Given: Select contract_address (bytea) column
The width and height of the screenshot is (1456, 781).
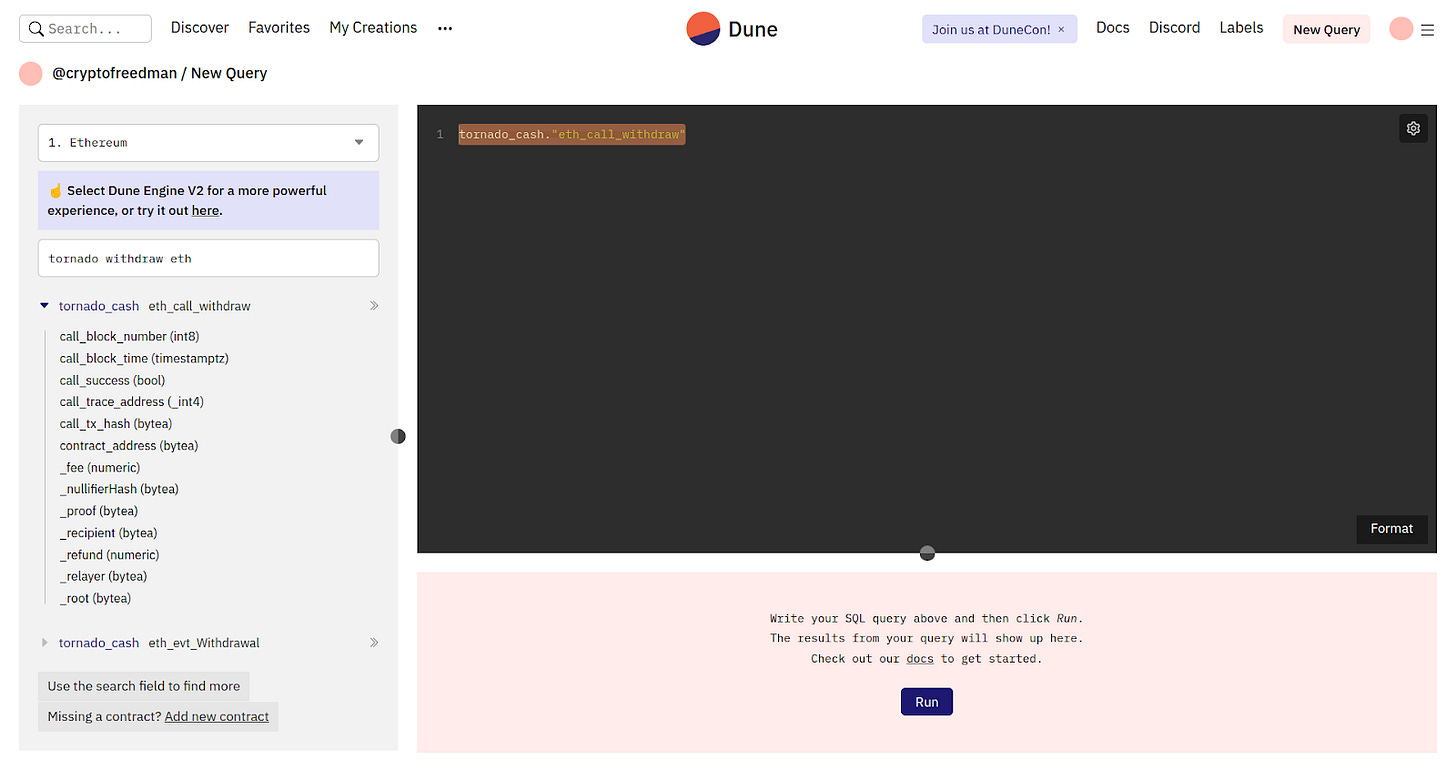Looking at the screenshot, I should click(x=129, y=446).
